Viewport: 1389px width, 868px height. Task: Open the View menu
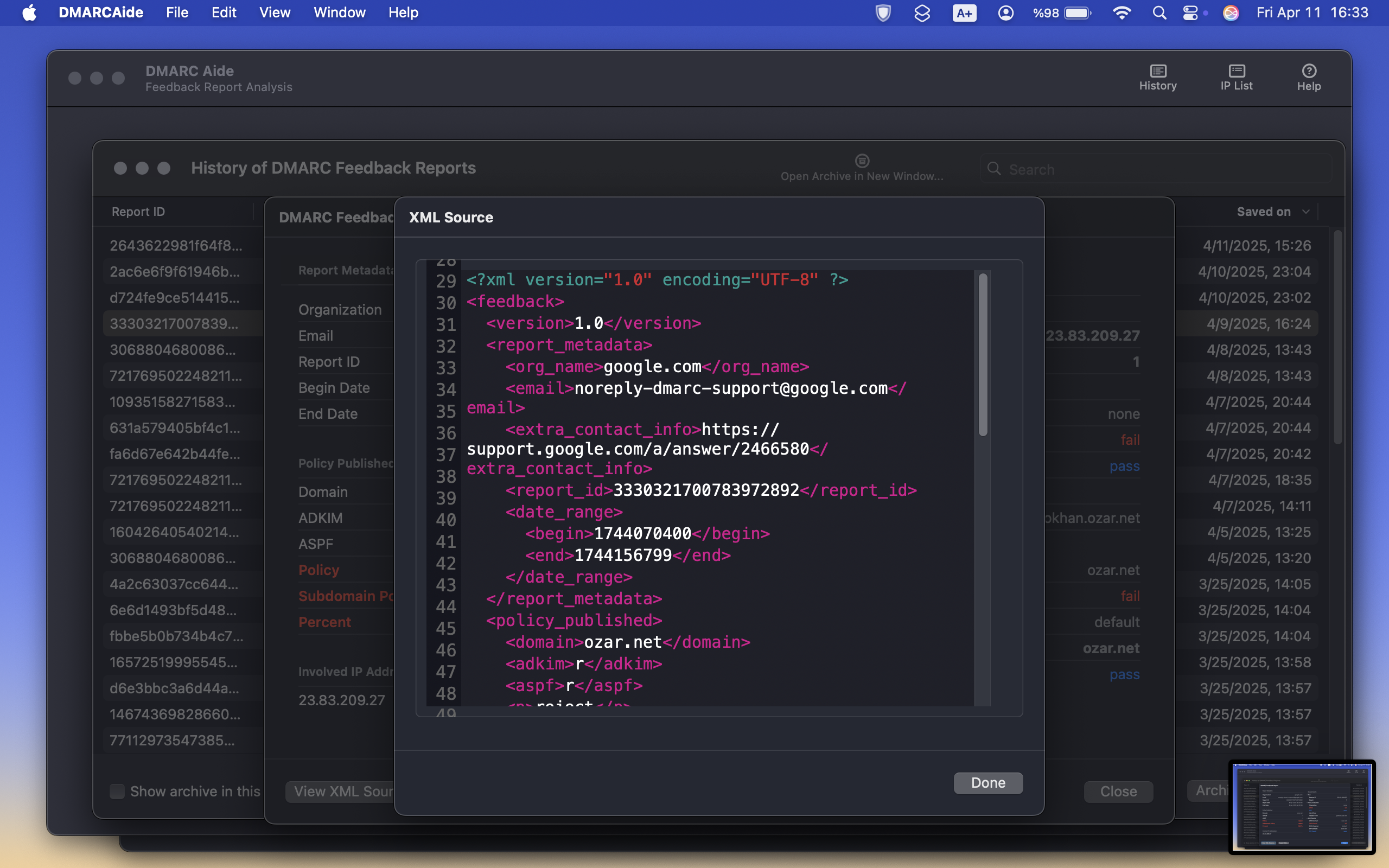[275, 12]
